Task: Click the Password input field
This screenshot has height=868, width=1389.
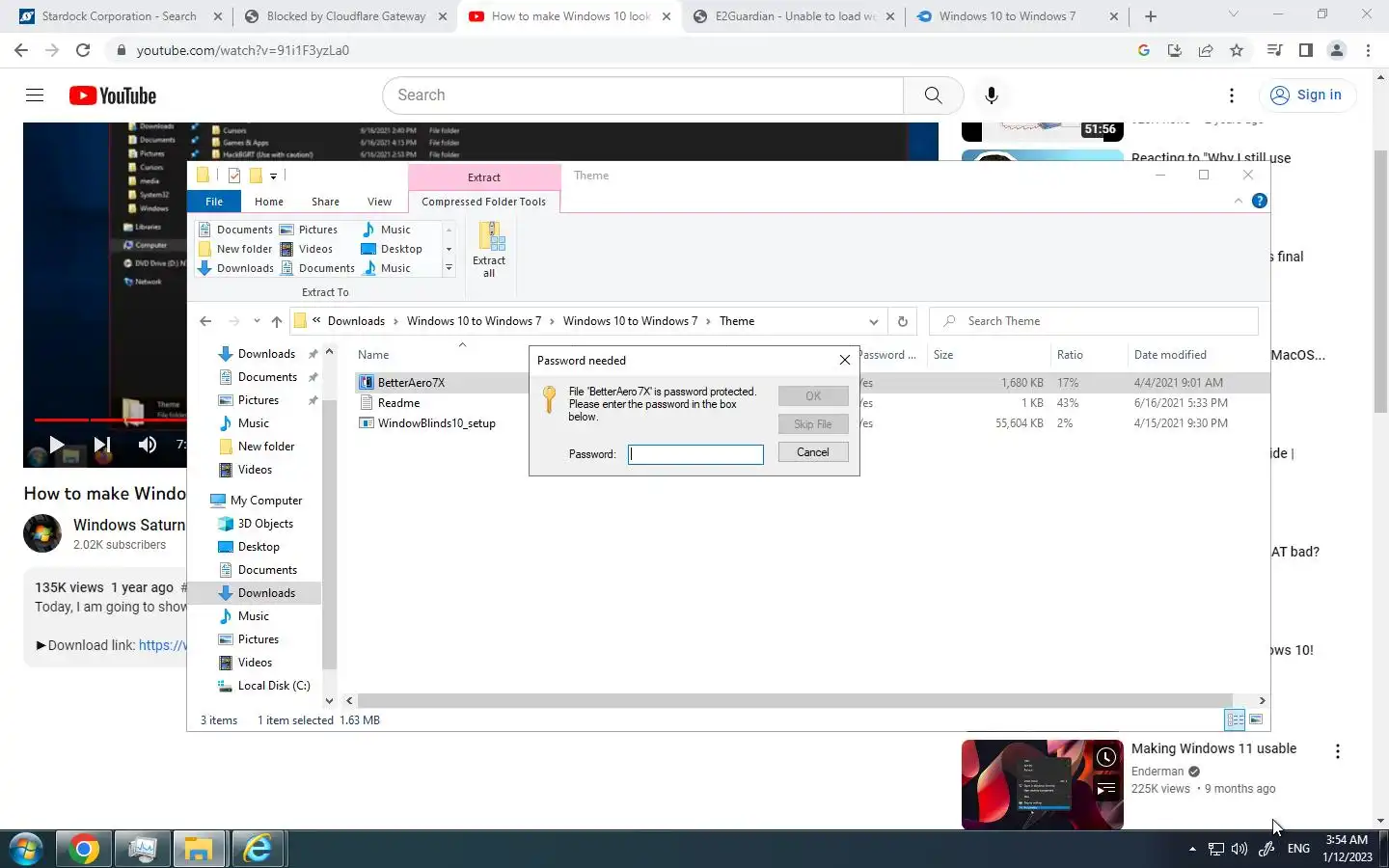Action: click(695, 453)
